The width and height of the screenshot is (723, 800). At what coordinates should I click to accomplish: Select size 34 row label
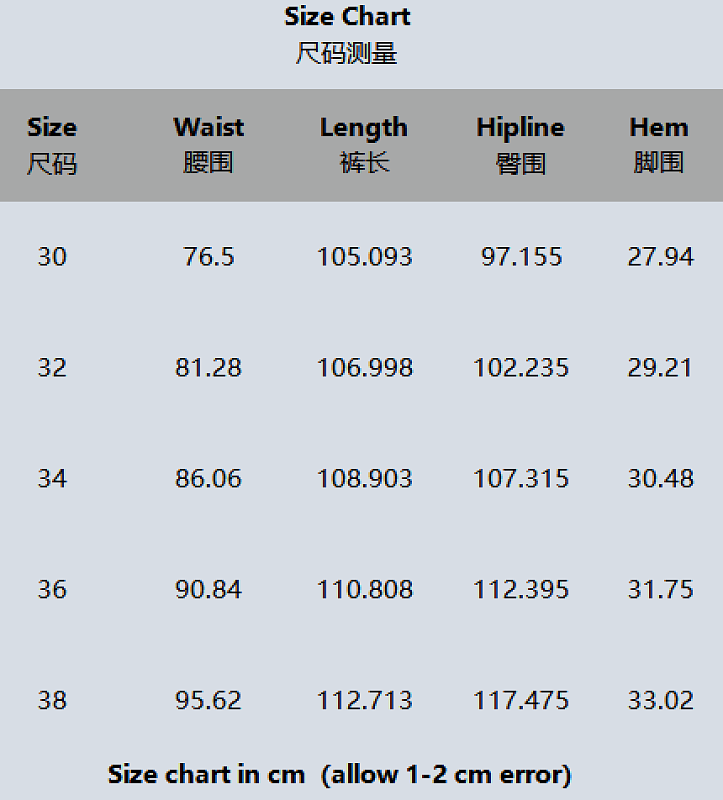click(52, 479)
